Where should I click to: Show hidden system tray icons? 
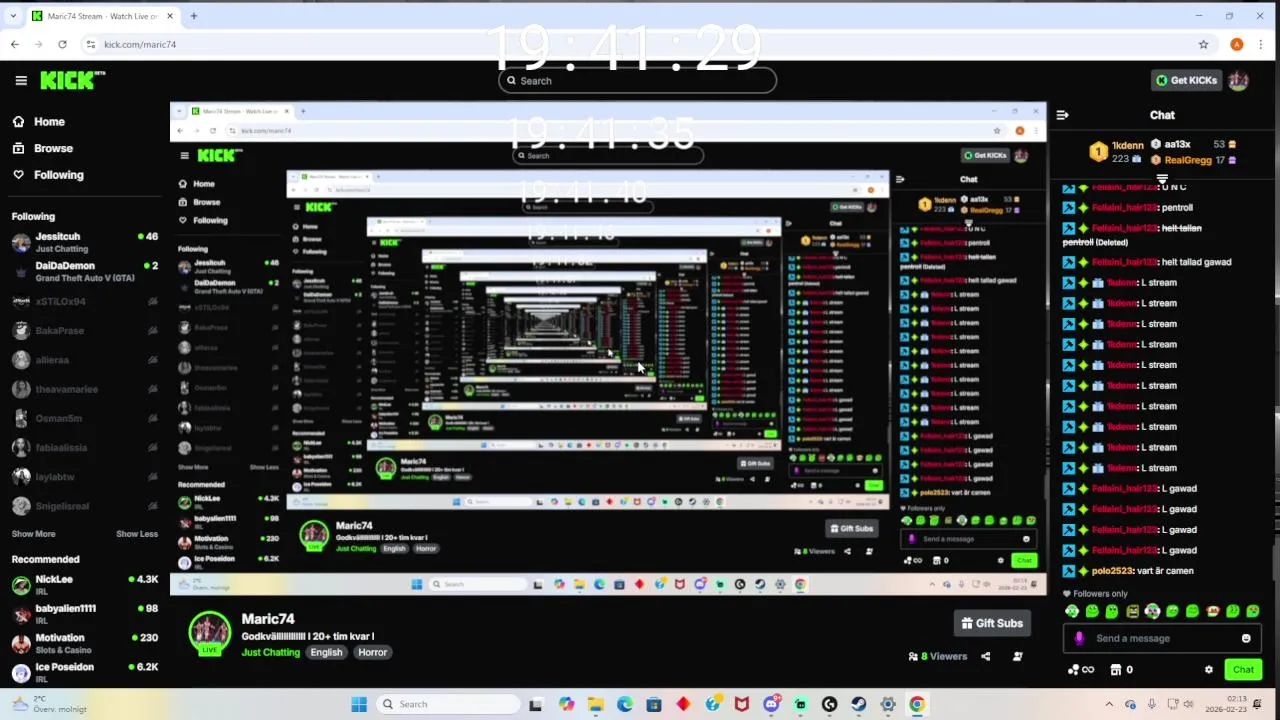click(x=1109, y=704)
